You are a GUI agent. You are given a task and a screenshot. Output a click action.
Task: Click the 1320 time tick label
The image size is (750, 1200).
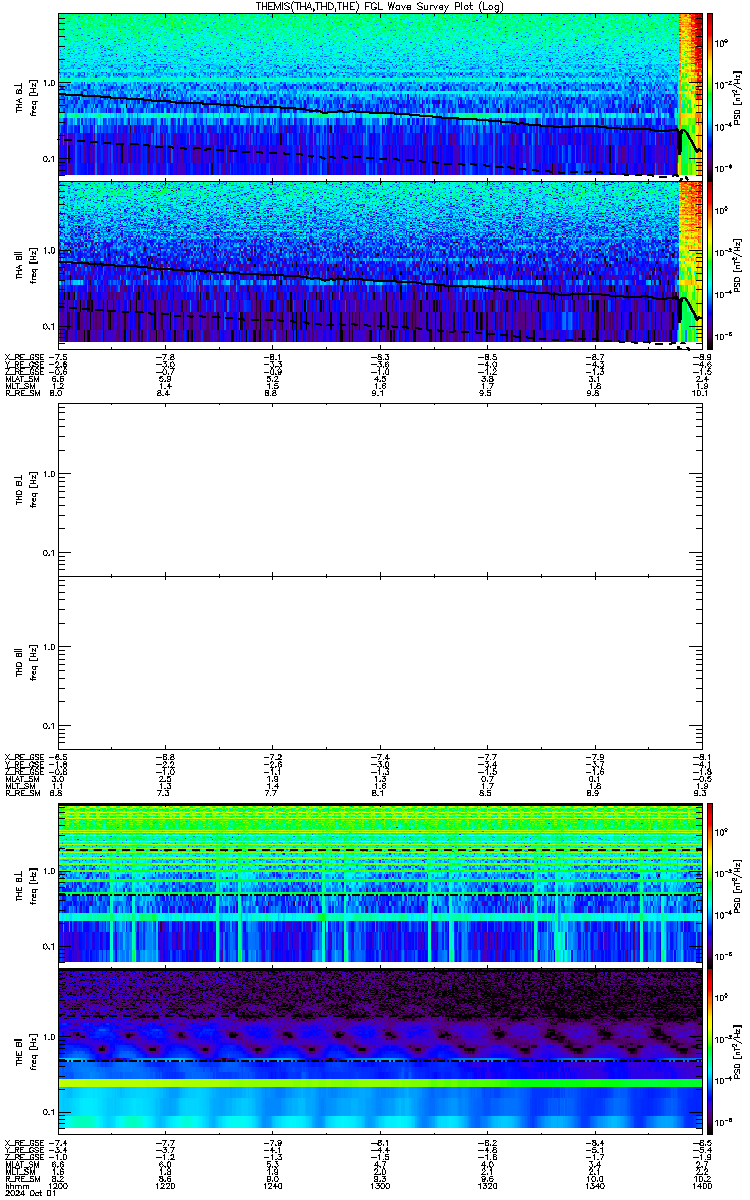(487, 1186)
